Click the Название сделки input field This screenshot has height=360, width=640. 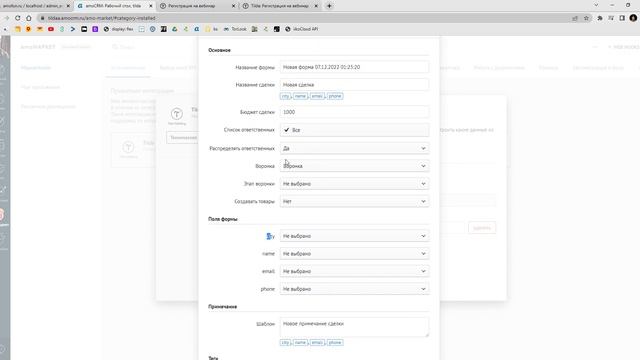coord(354,84)
